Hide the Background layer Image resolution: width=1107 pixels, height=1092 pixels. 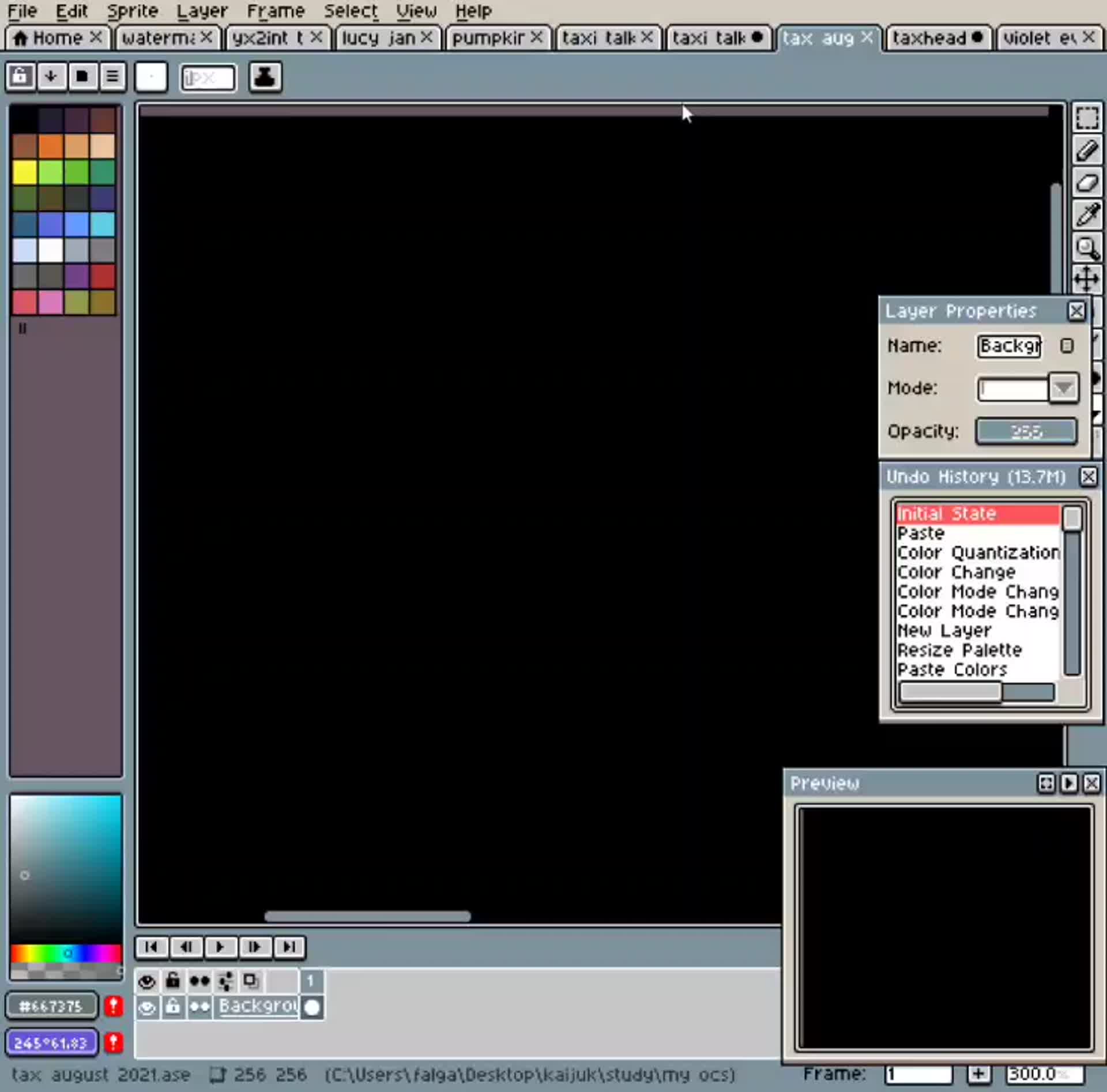[147, 1007]
